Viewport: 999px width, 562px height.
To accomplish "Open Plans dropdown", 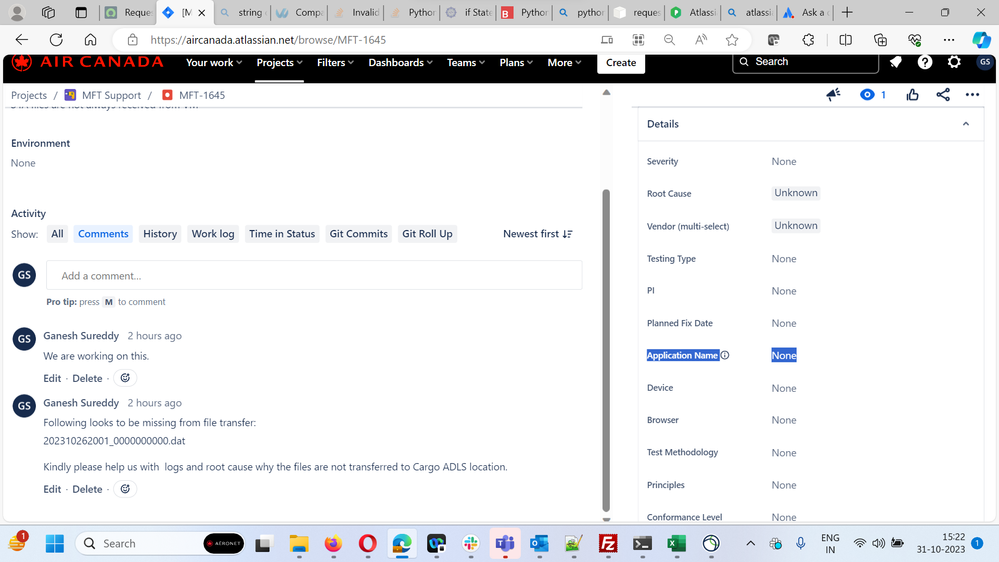I will [516, 62].
